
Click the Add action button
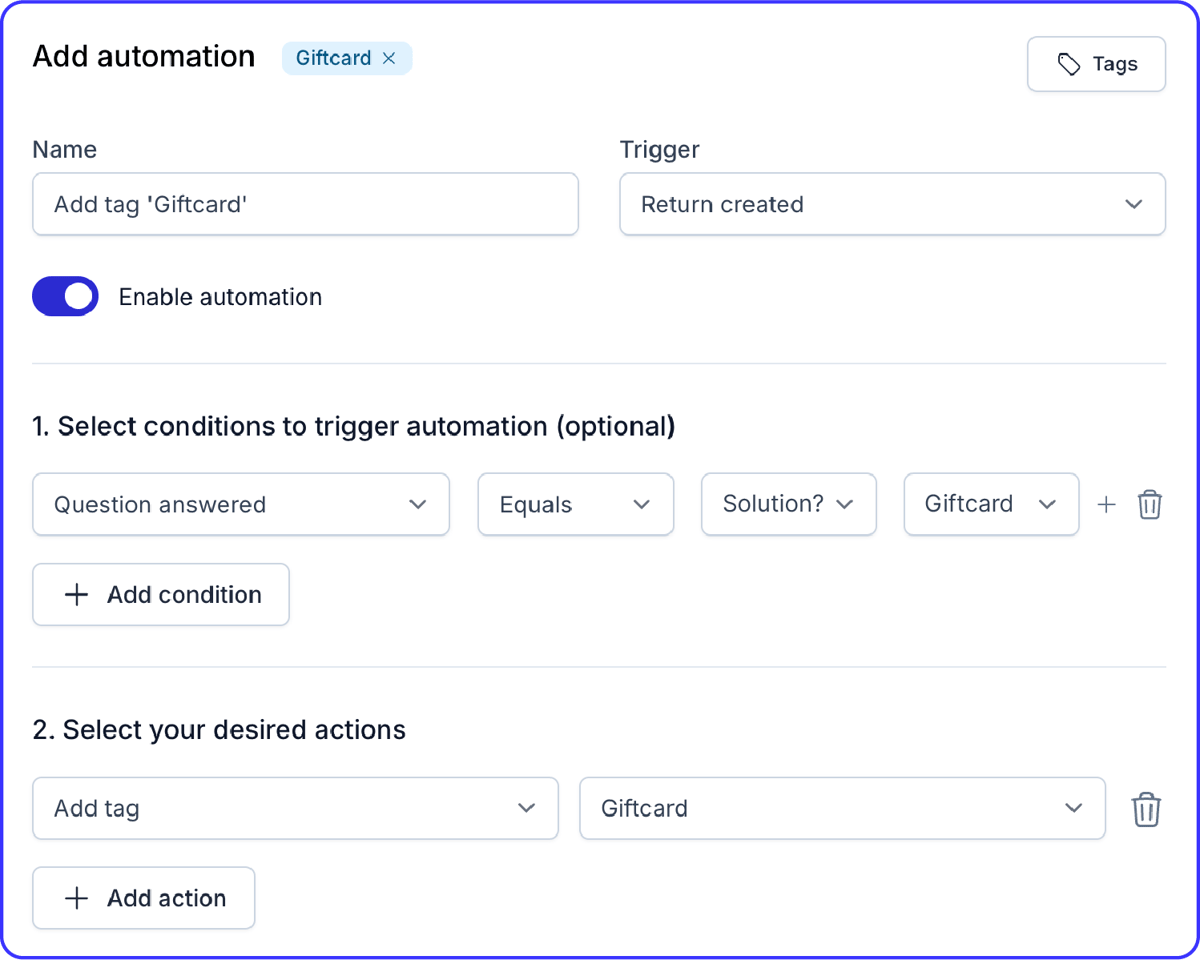click(x=143, y=897)
